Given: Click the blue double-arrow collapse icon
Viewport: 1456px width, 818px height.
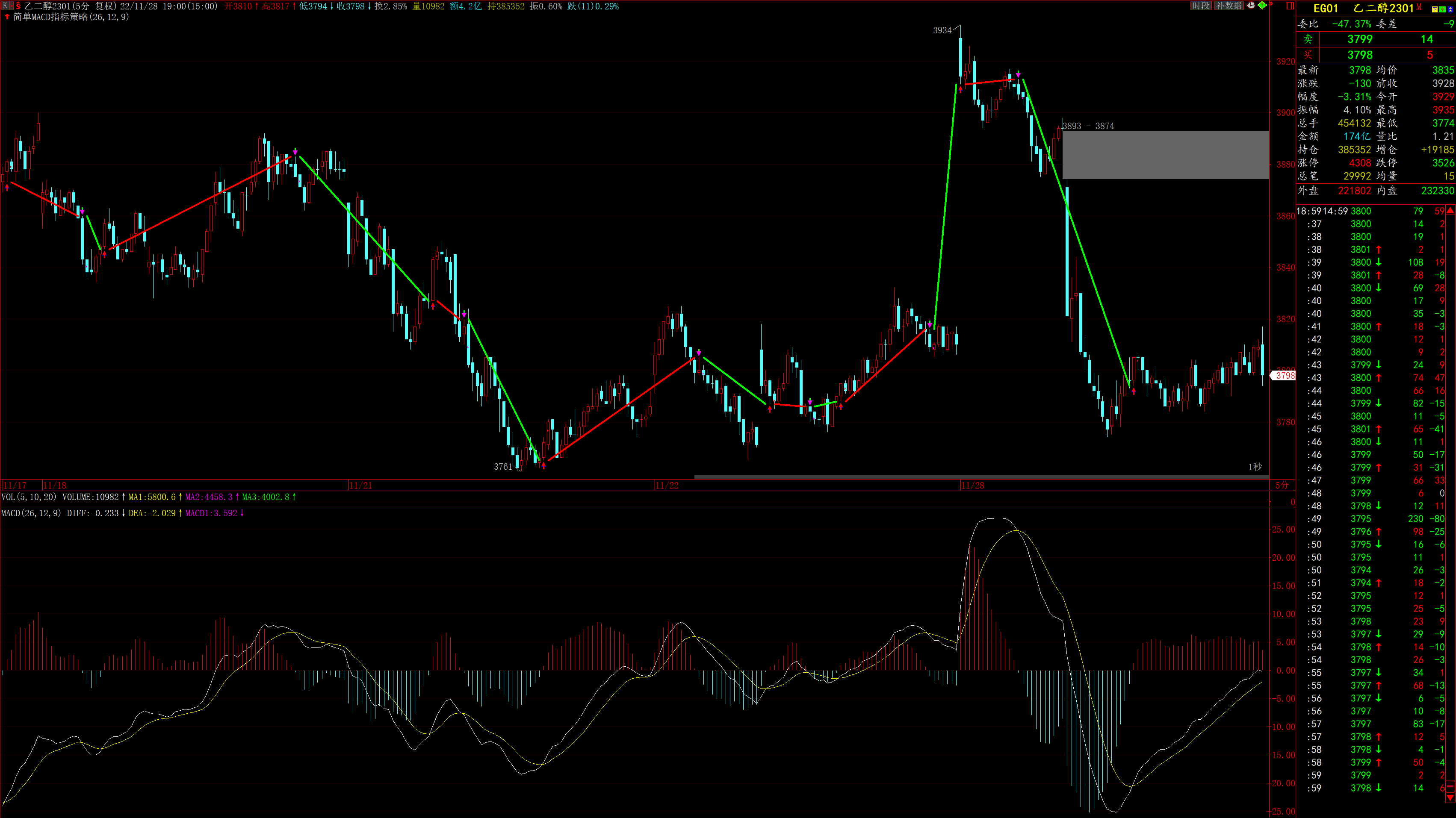Looking at the screenshot, I should pyautogui.click(x=1450, y=9).
